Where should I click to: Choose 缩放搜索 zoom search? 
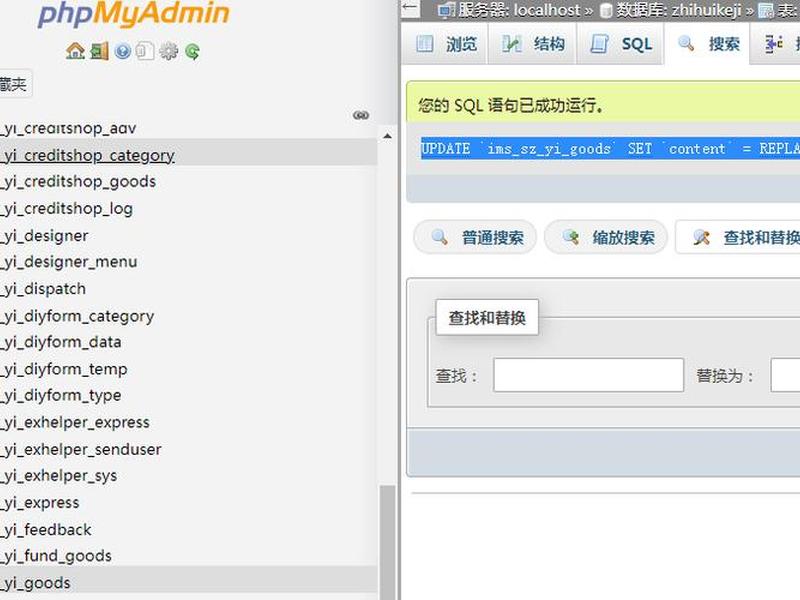click(x=606, y=237)
